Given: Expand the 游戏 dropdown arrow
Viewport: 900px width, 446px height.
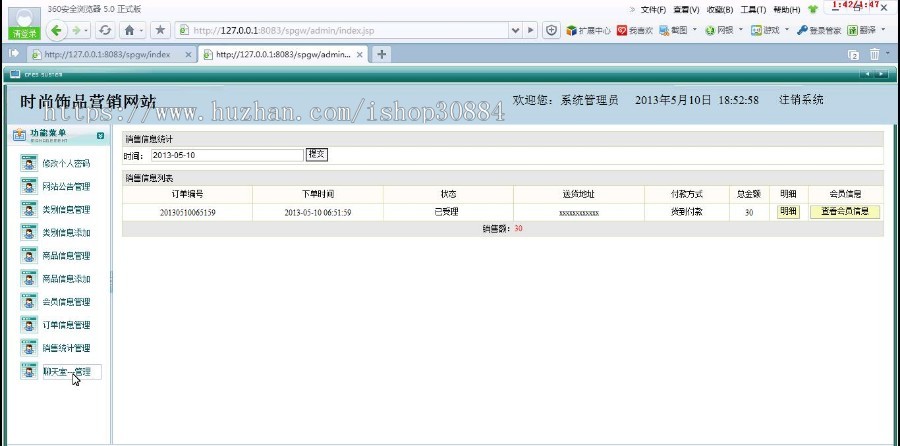Looking at the screenshot, I should pyautogui.click(x=787, y=29).
